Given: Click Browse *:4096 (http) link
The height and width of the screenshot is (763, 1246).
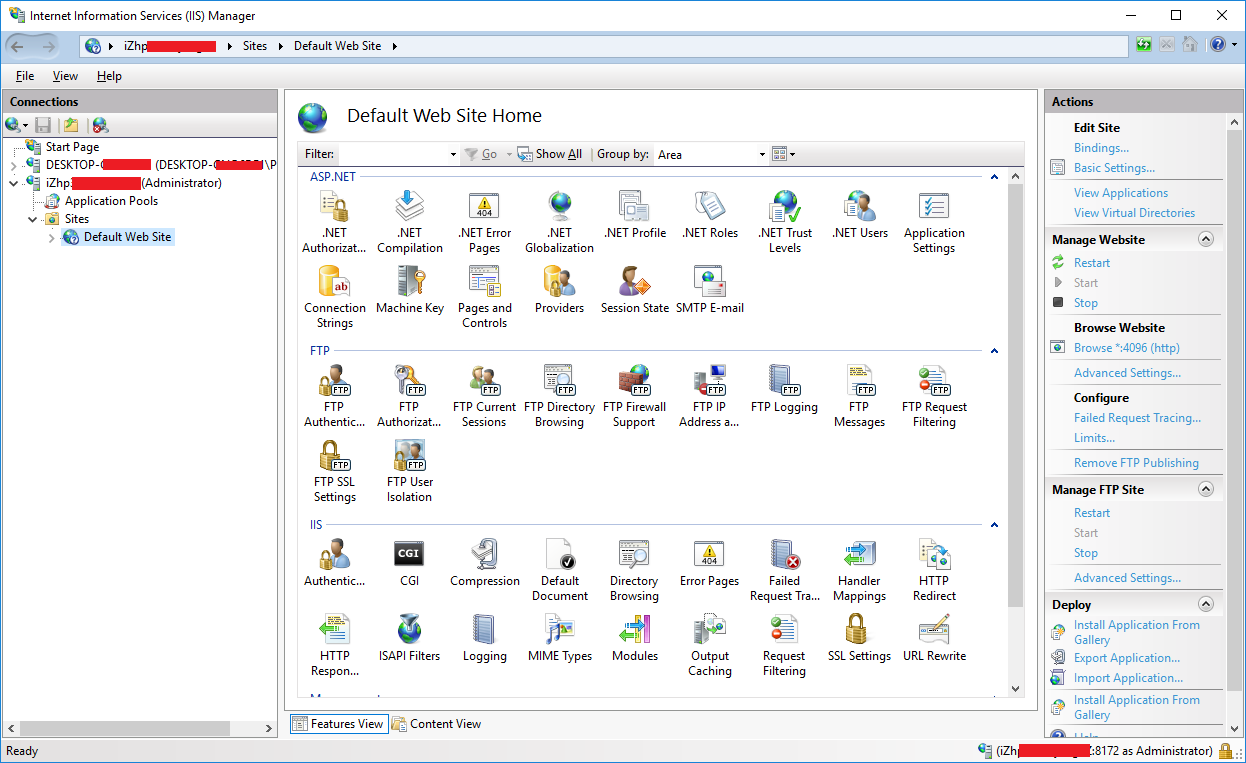Looking at the screenshot, I should click(1126, 348).
